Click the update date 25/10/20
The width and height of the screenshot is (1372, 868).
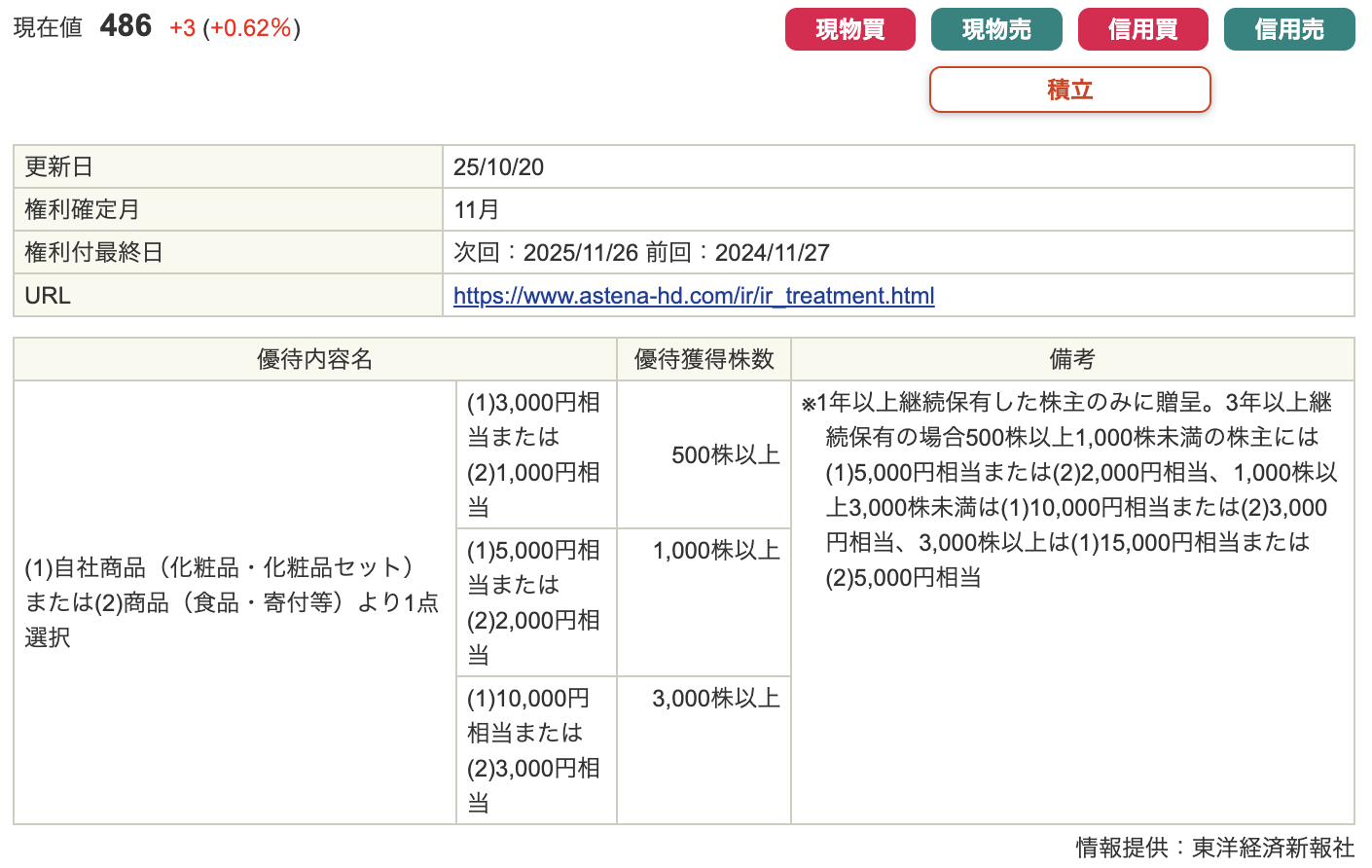(x=498, y=167)
